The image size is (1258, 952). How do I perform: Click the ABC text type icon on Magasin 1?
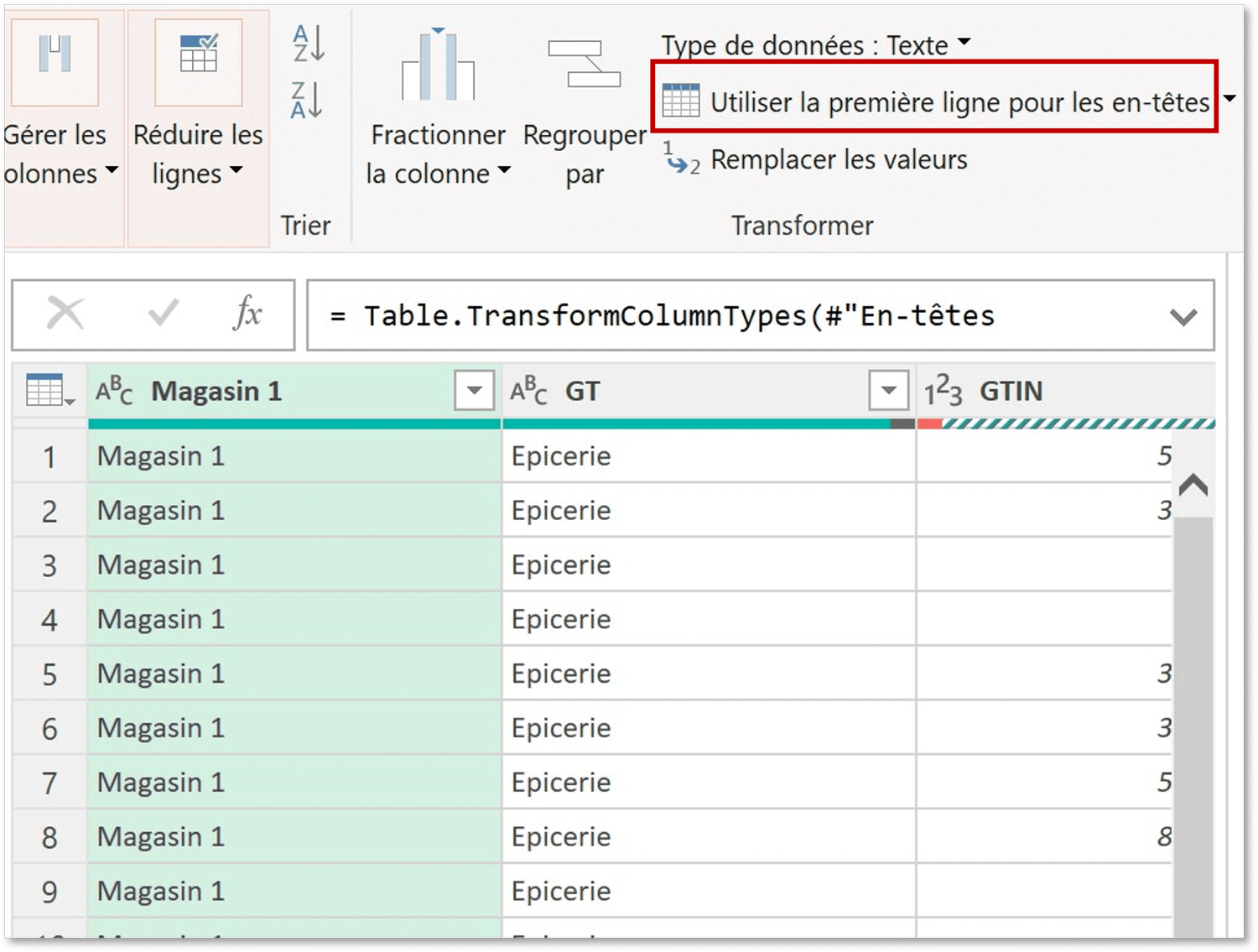[x=113, y=389]
